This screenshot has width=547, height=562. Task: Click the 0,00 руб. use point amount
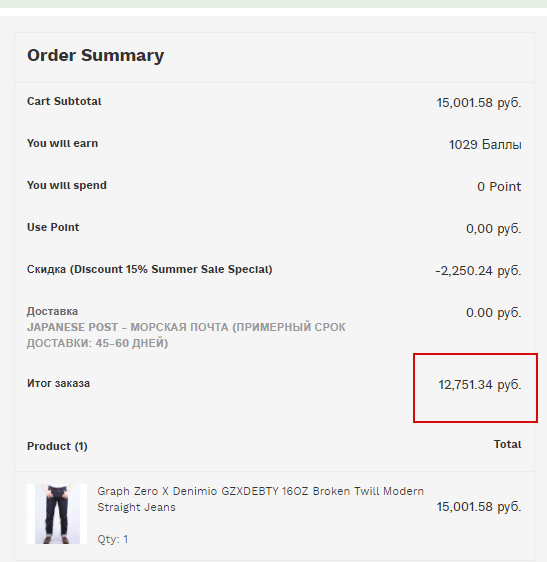click(494, 229)
